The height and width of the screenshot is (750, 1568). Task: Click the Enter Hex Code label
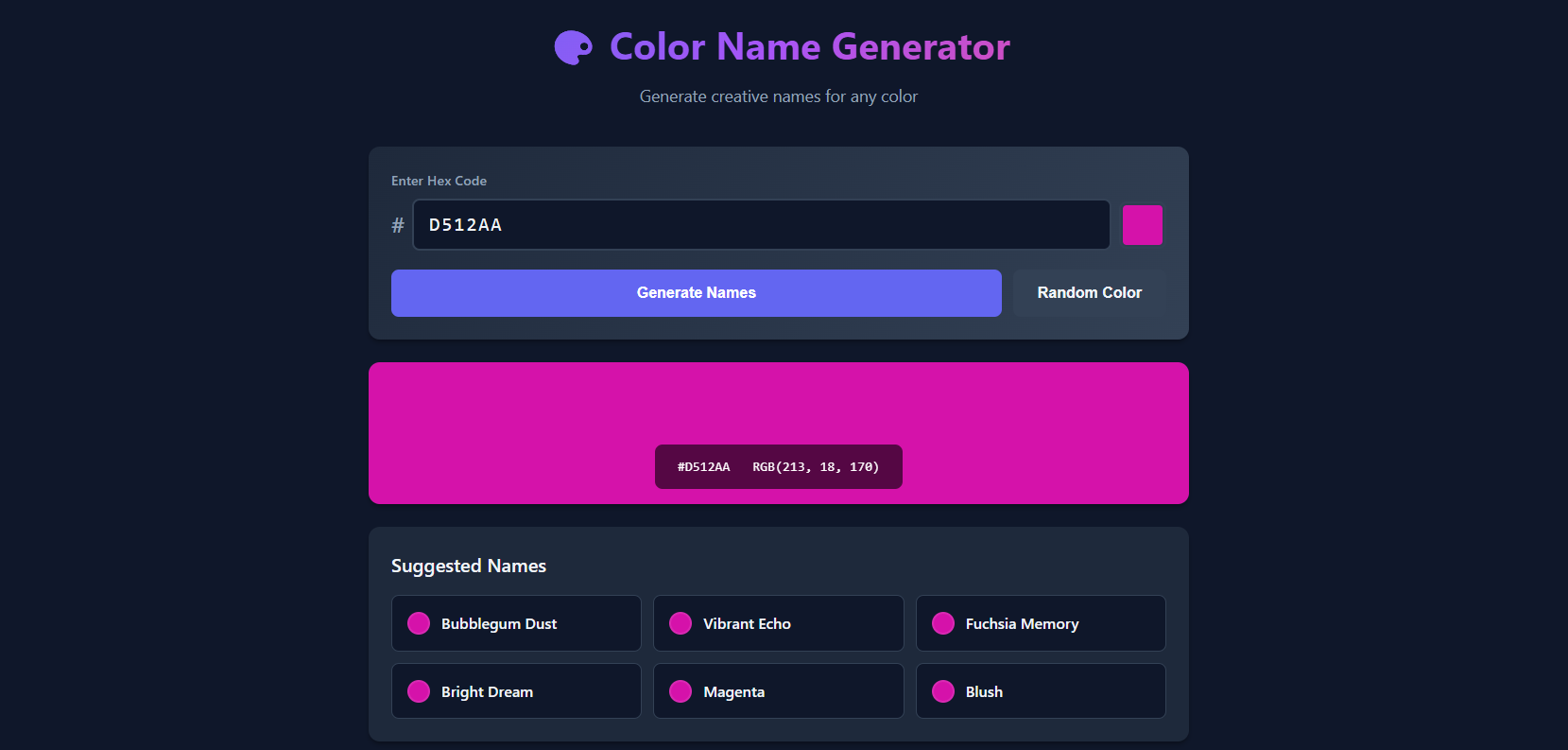(x=439, y=181)
